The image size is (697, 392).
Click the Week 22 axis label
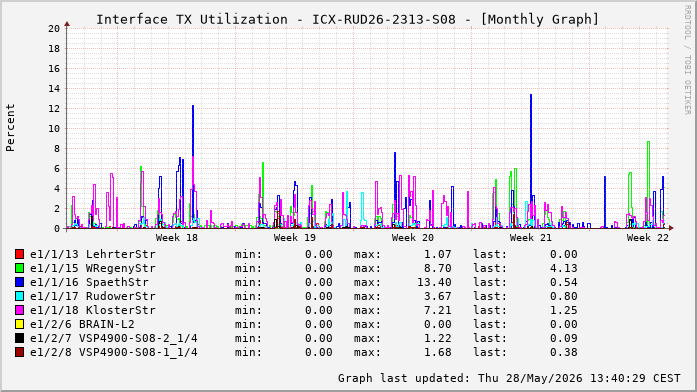pyautogui.click(x=648, y=238)
